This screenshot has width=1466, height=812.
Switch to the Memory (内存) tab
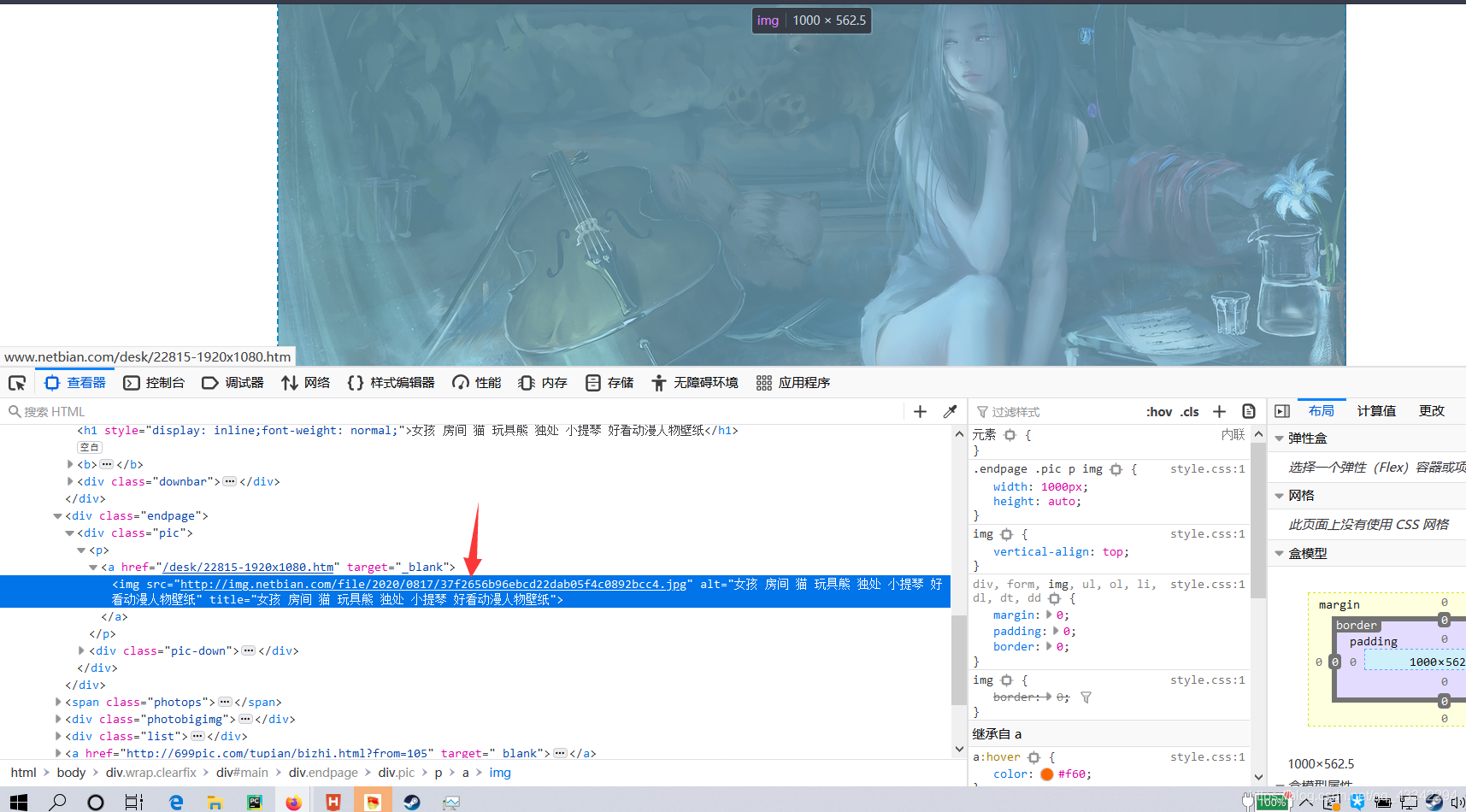[x=543, y=383]
